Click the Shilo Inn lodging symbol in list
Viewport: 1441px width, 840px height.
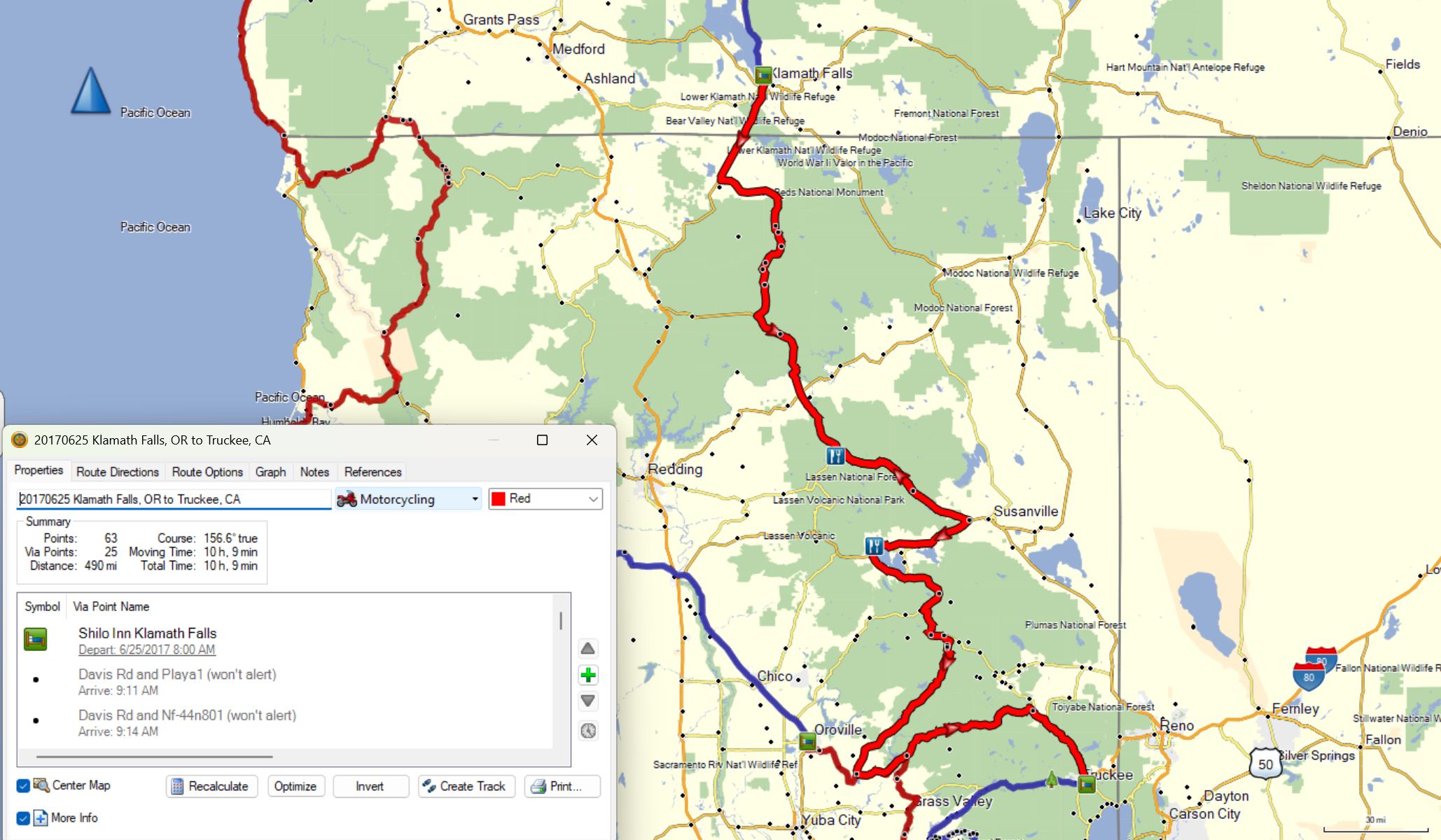[x=35, y=639]
